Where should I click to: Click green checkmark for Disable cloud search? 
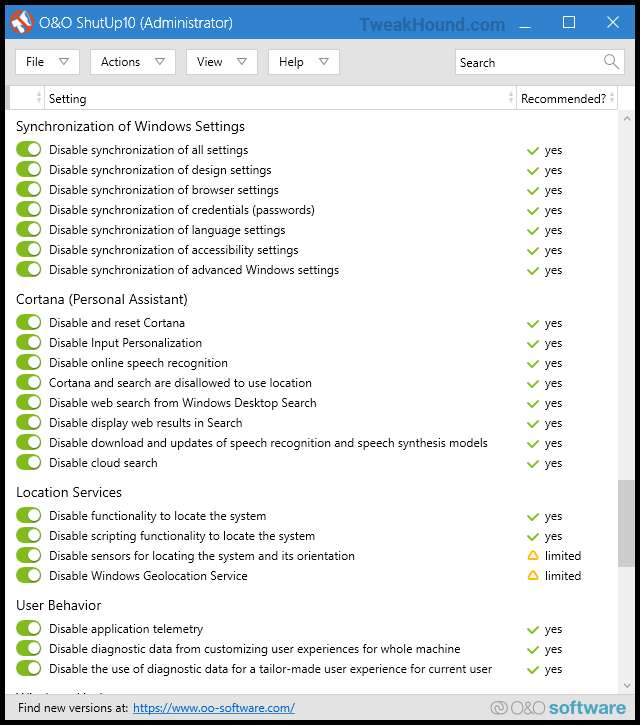tap(533, 464)
